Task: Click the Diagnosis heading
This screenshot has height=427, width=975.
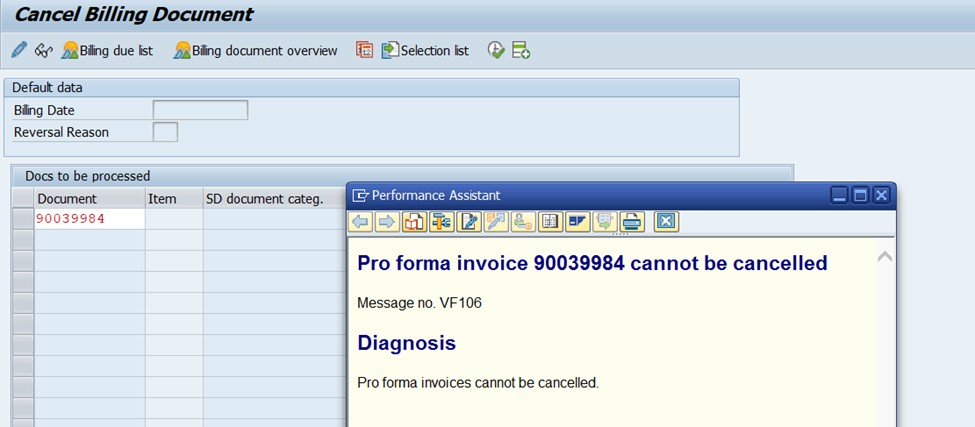Action: (407, 342)
